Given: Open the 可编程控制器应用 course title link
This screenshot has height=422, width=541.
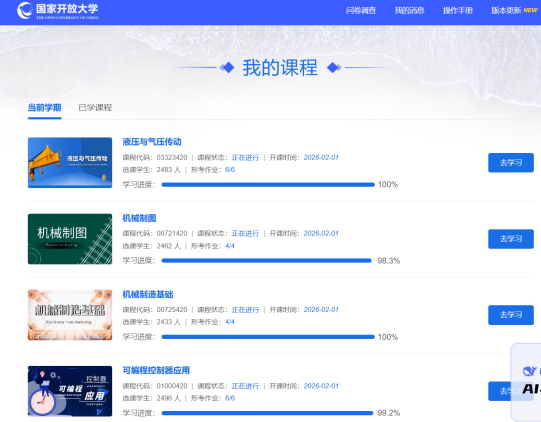Looking at the screenshot, I should tap(156, 370).
